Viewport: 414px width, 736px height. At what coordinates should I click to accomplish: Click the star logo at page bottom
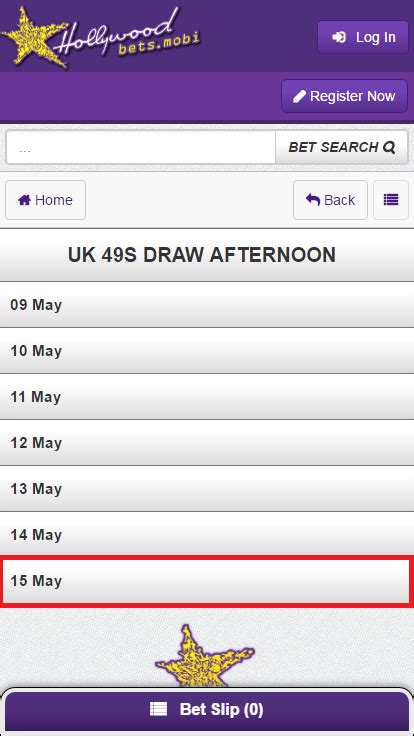[x=205, y=656]
